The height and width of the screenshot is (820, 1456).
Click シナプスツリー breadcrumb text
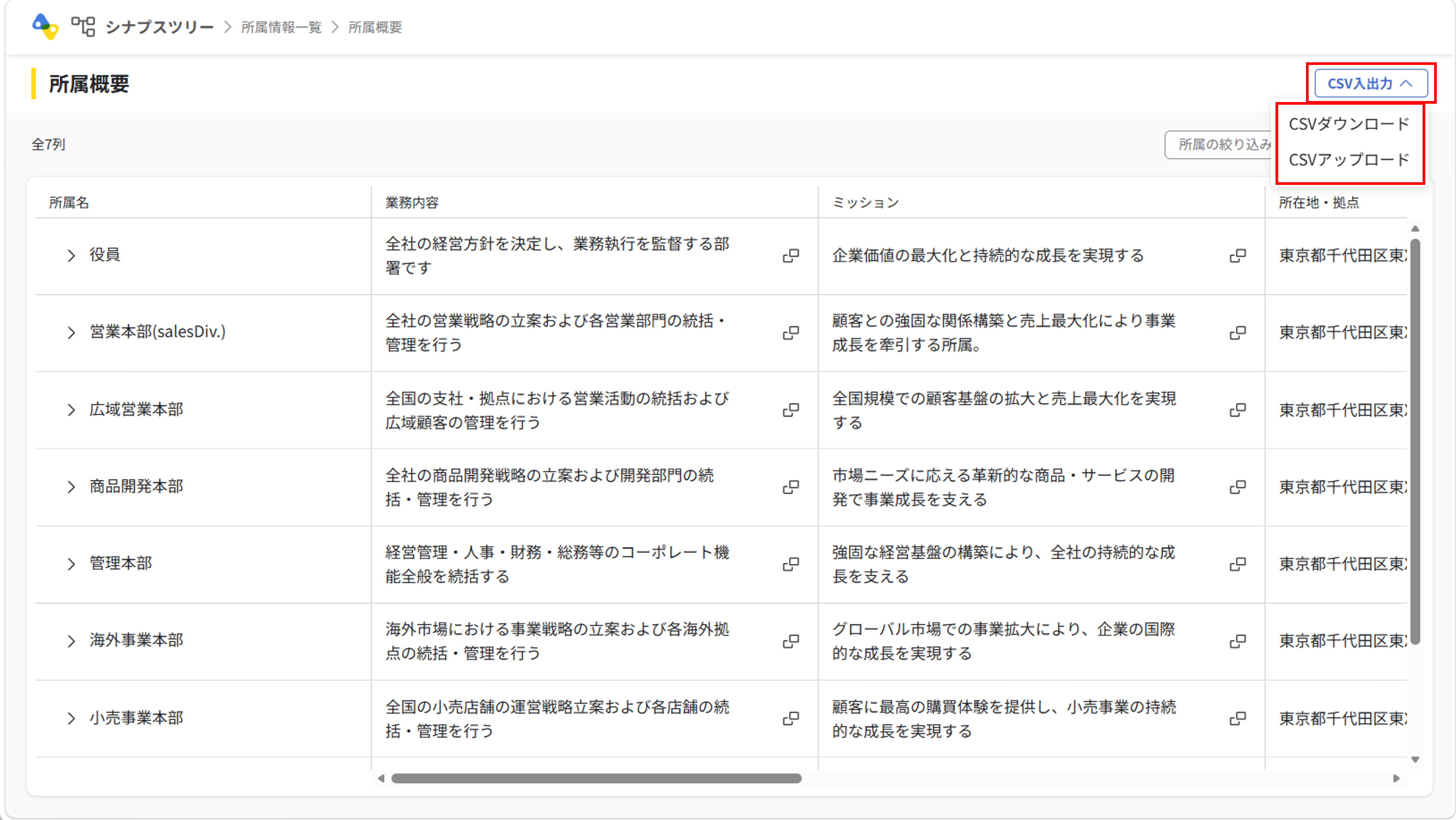click(x=159, y=27)
